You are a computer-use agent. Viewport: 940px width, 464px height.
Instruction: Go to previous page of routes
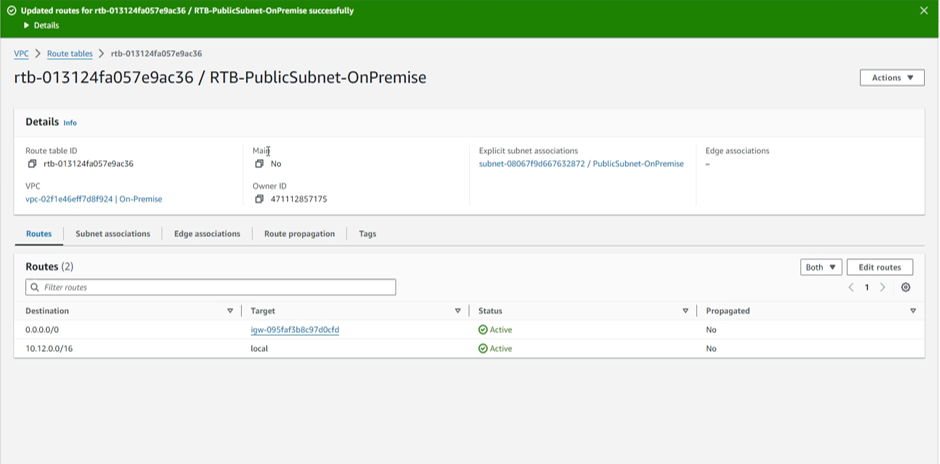pyautogui.click(x=851, y=288)
